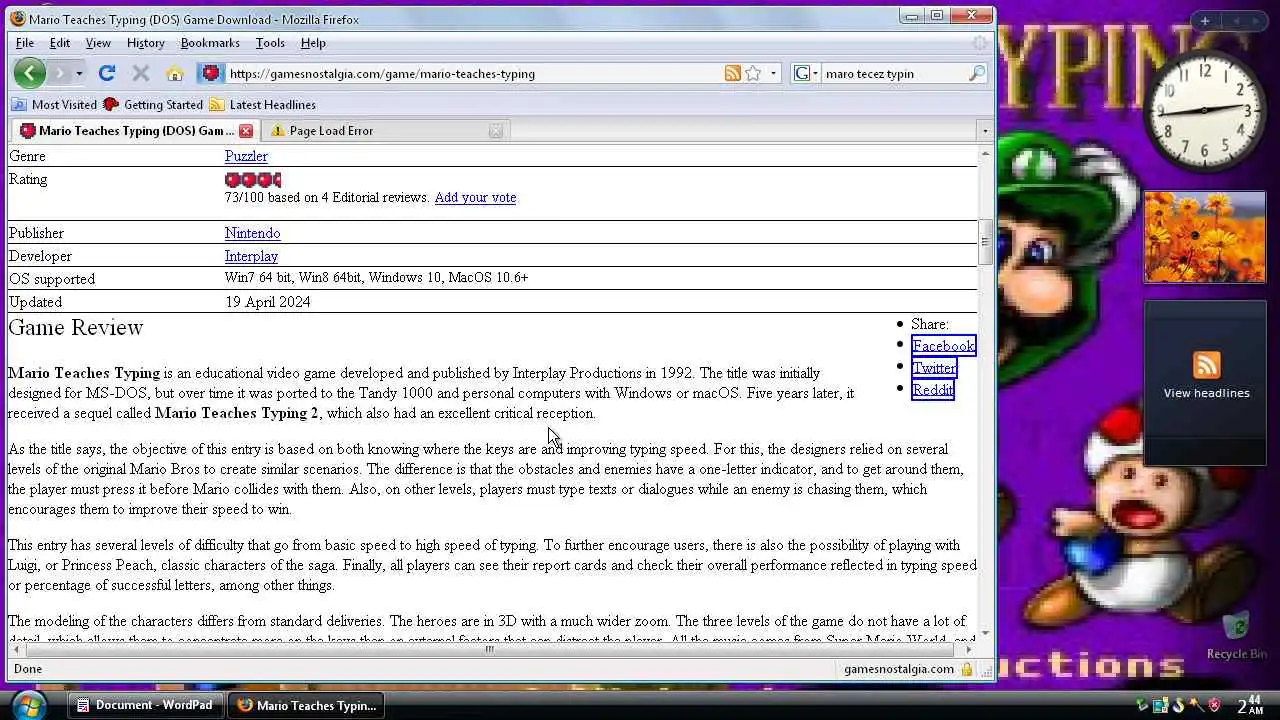Open the History menu
The width and height of the screenshot is (1280, 720).
146,43
